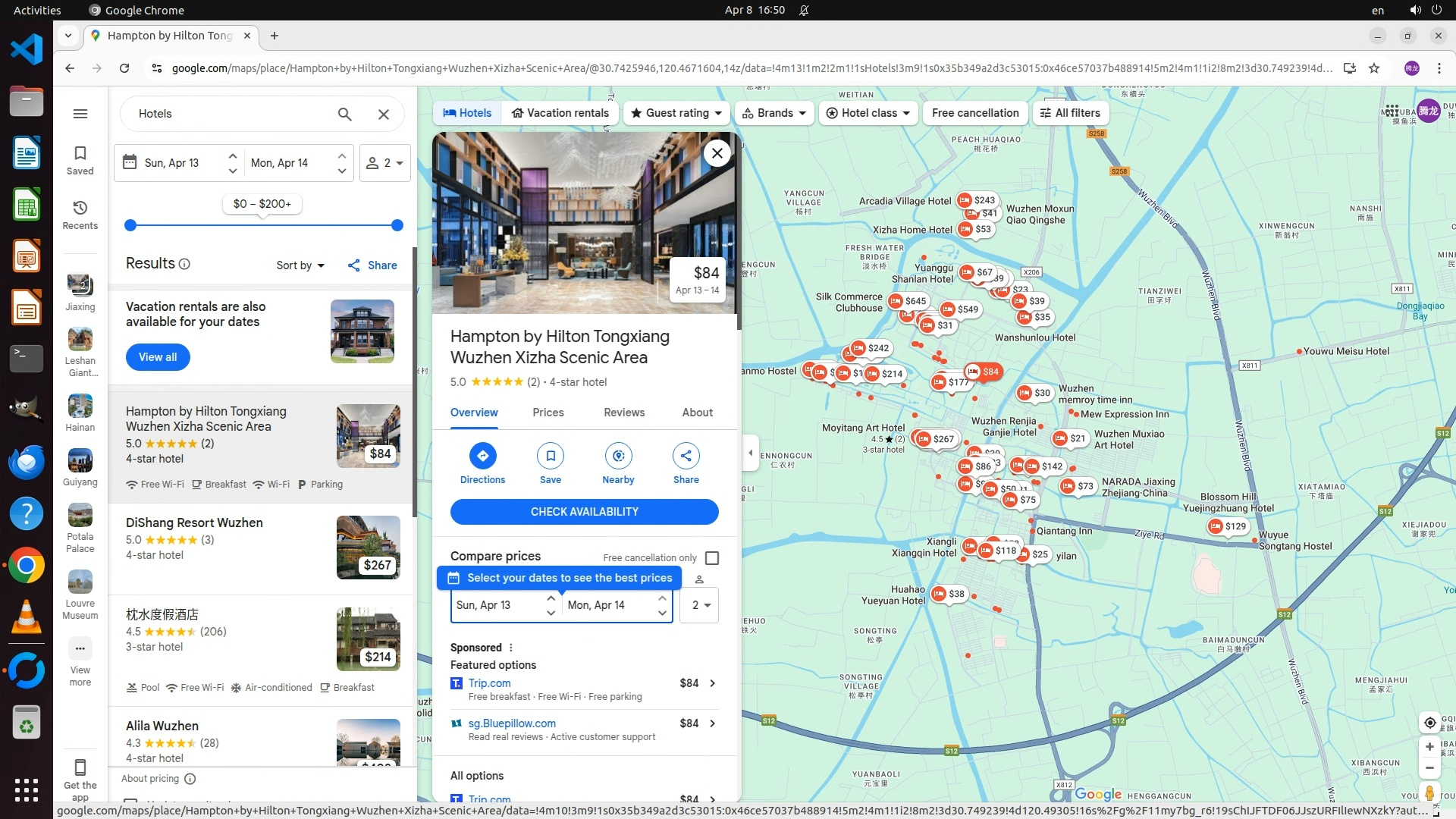Click the CHECK AVAILABILITY button
Image resolution: width=1456 pixels, height=819 pixels.
click(584, 512)
